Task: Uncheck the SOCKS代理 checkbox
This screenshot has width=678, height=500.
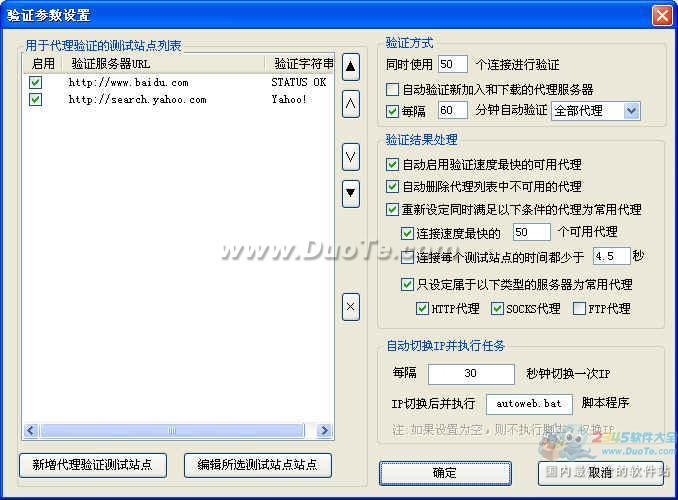Action: (x=497, y=309)
